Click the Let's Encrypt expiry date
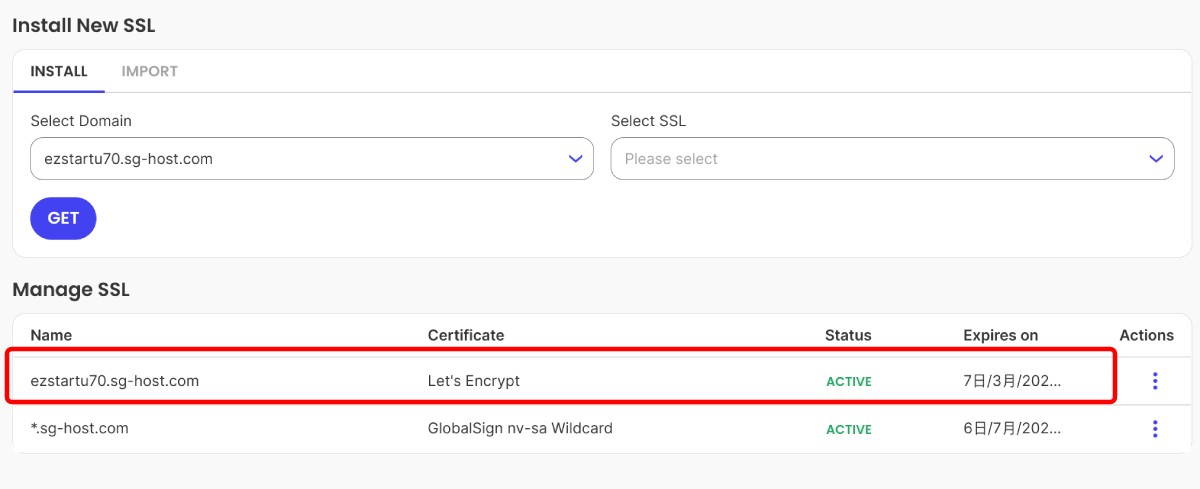Screen dimensions: 1200x489 (1012, 381)
